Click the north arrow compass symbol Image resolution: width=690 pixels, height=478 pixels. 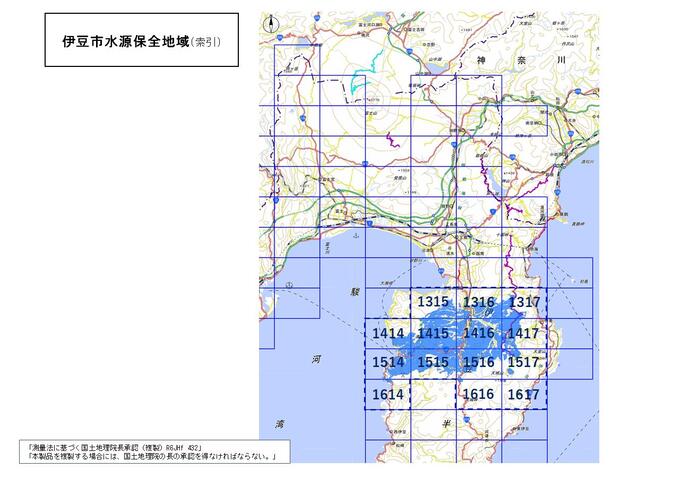point(271,24)
